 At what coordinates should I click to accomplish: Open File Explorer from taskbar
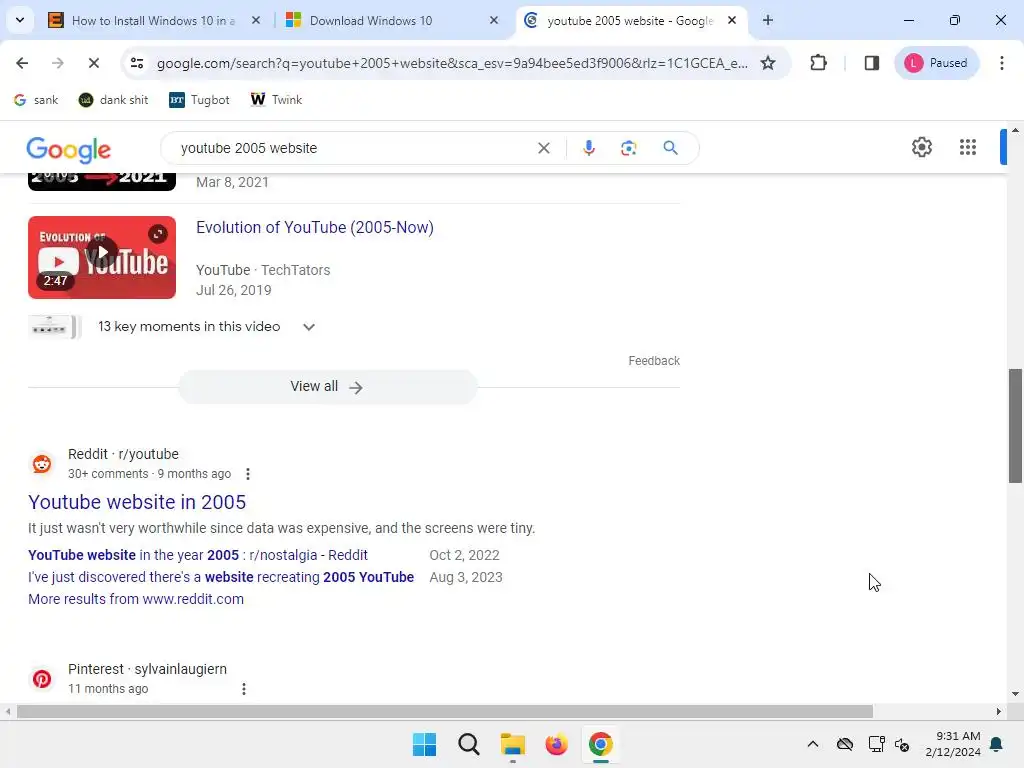tap(513, 744)
